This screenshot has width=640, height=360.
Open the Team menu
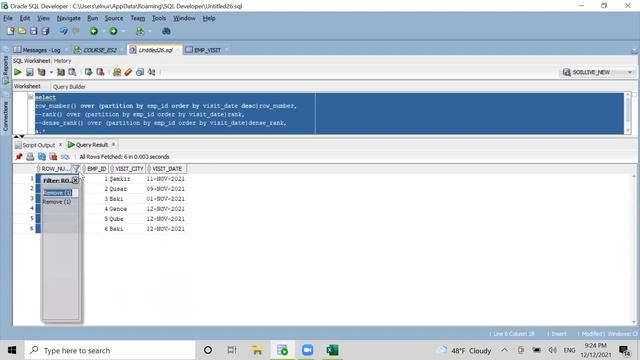pyautogui.click(x=138, y=18)
